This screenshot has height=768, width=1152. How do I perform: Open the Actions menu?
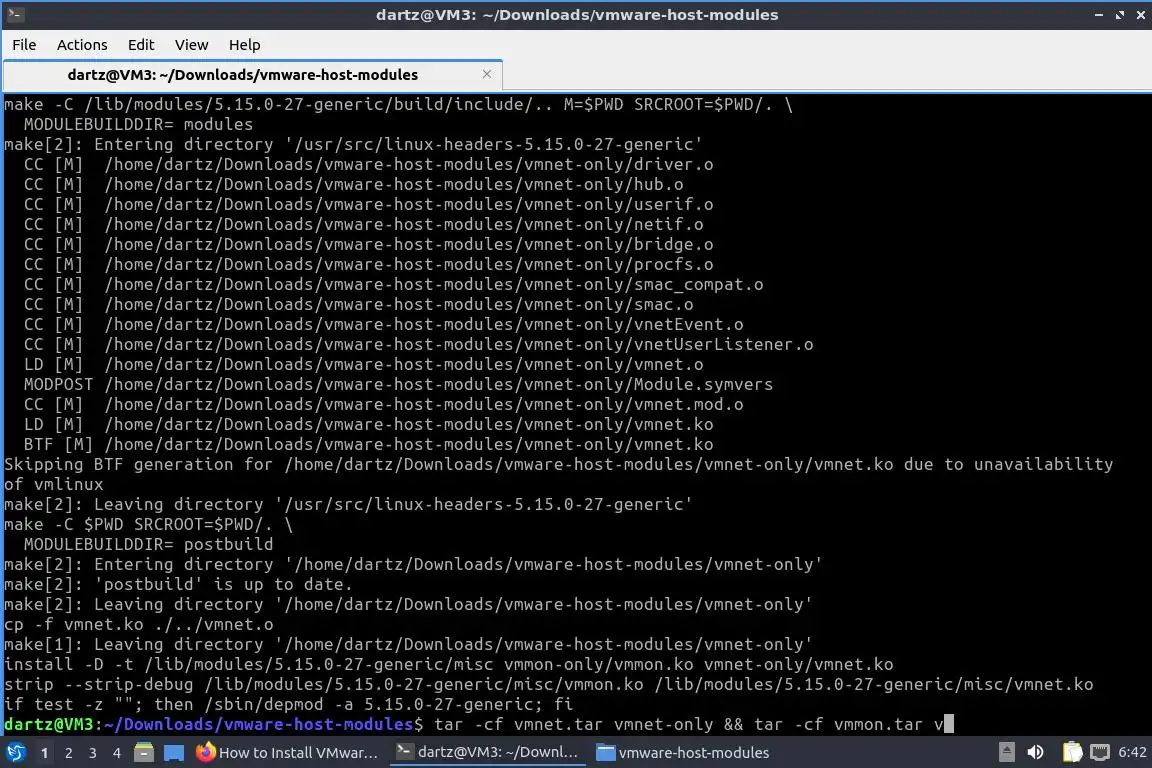(x=82, y=45)
